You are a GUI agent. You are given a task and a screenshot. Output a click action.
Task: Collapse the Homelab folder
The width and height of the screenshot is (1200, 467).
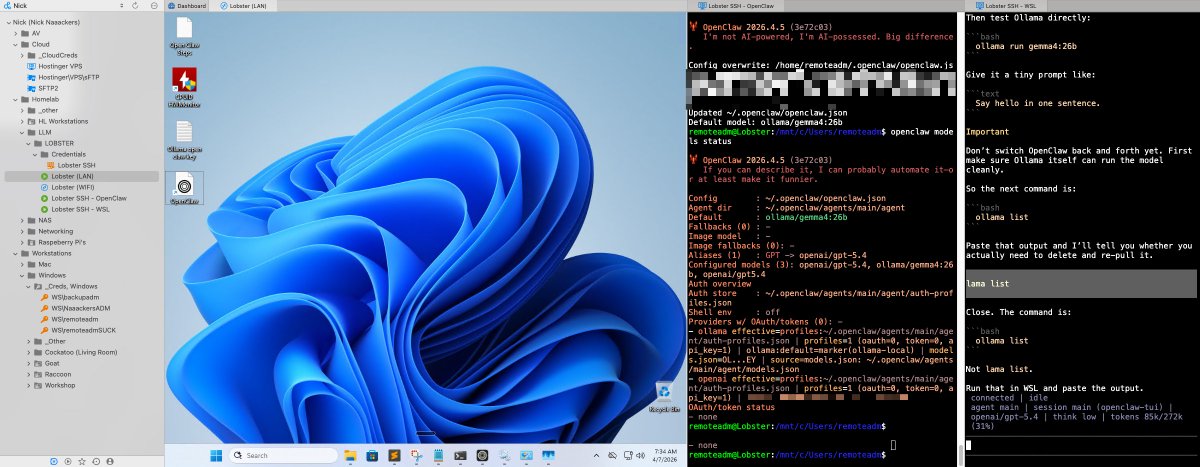[x=16, y=99]
